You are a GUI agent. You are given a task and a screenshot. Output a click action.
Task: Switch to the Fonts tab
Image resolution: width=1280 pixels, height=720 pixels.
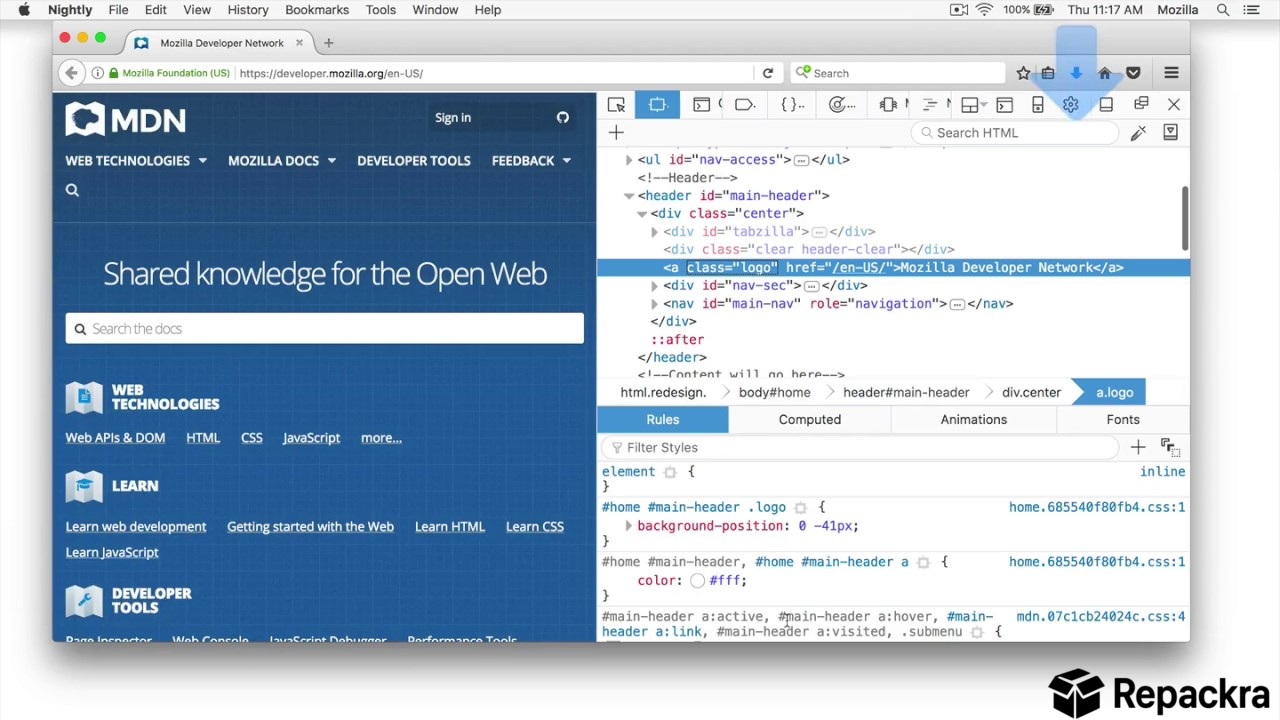coord(1123,420)
